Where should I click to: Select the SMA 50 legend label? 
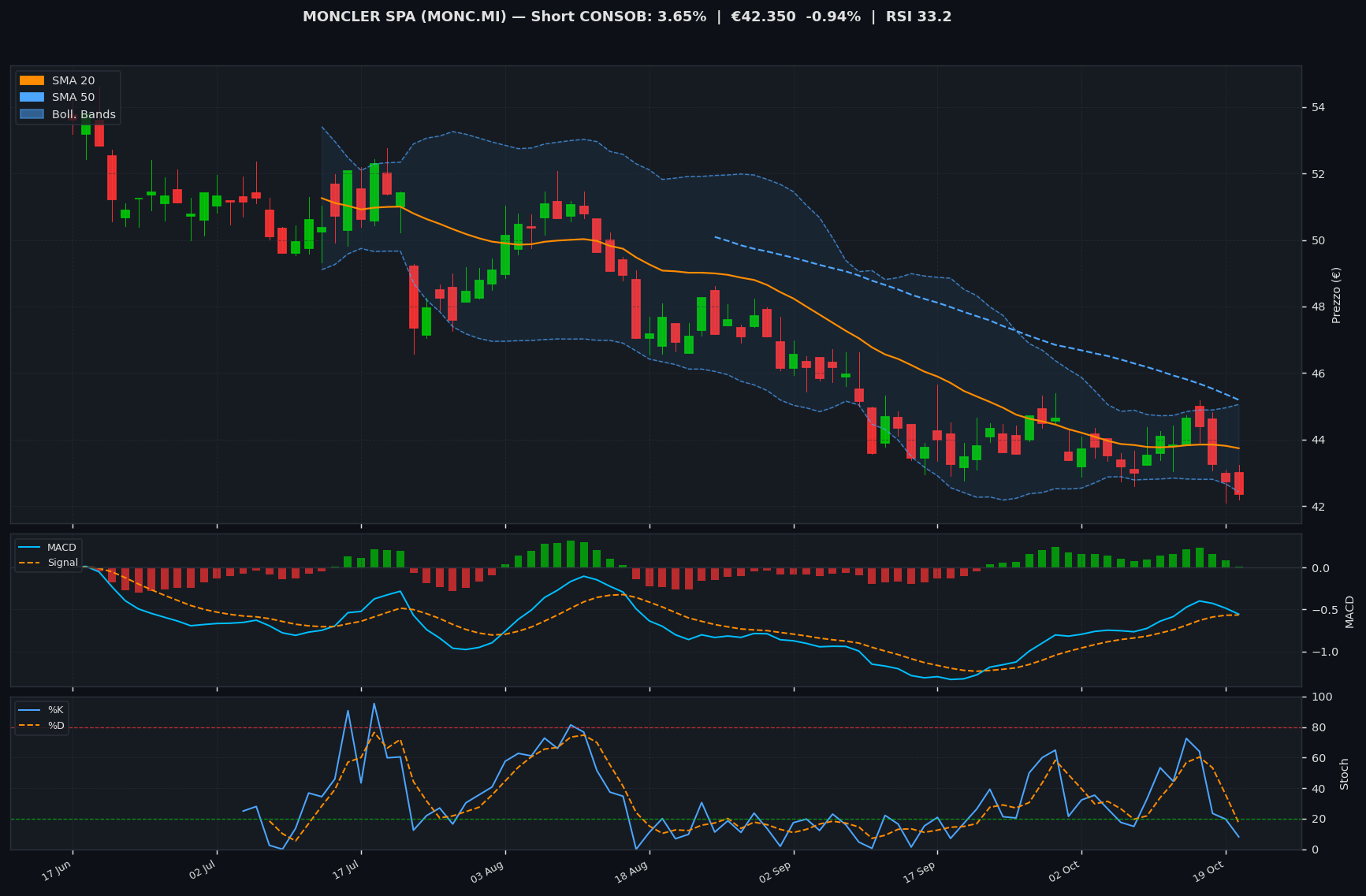pos(73,98)
